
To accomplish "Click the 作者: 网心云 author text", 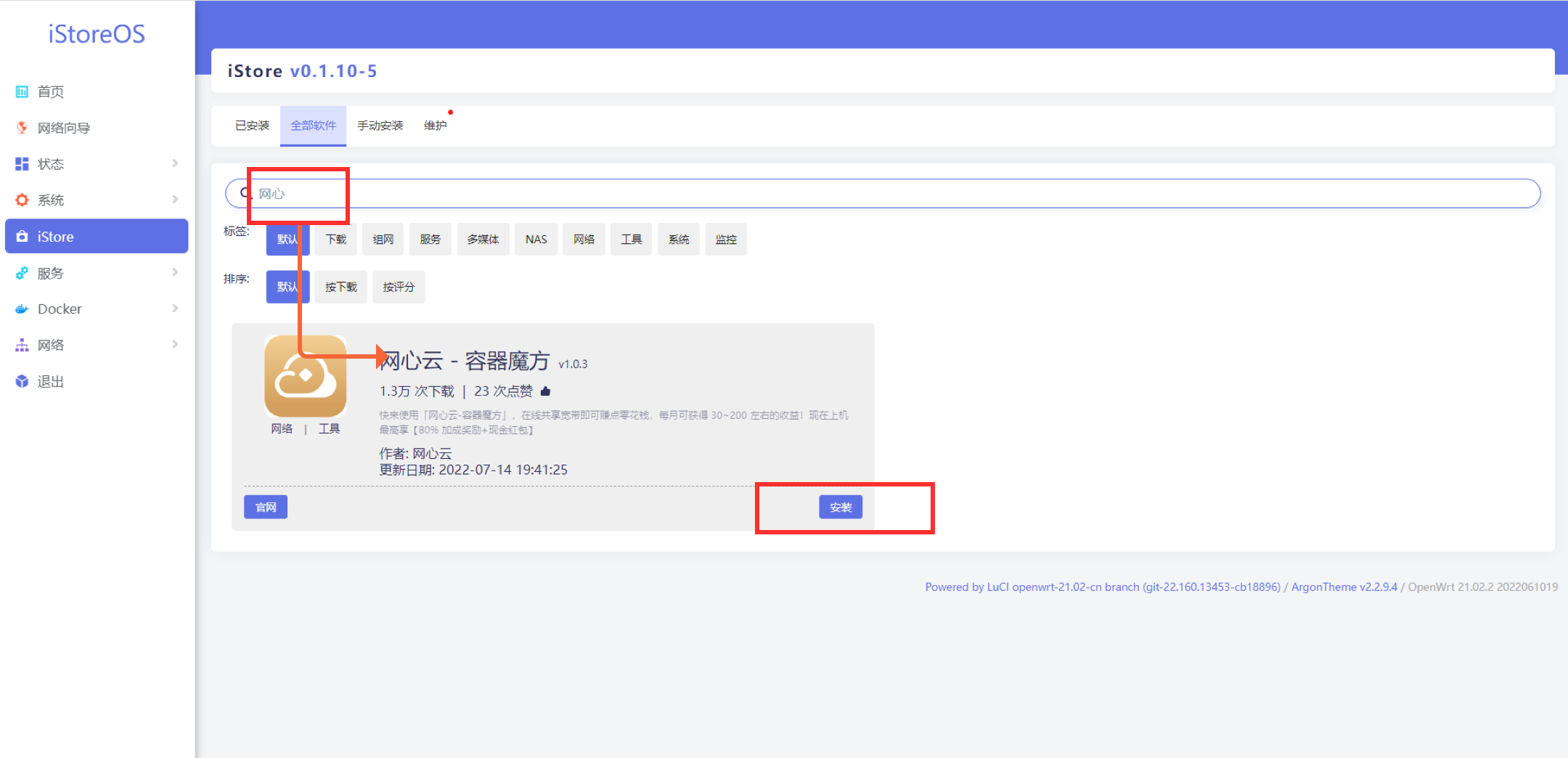I will pos(415,454).
